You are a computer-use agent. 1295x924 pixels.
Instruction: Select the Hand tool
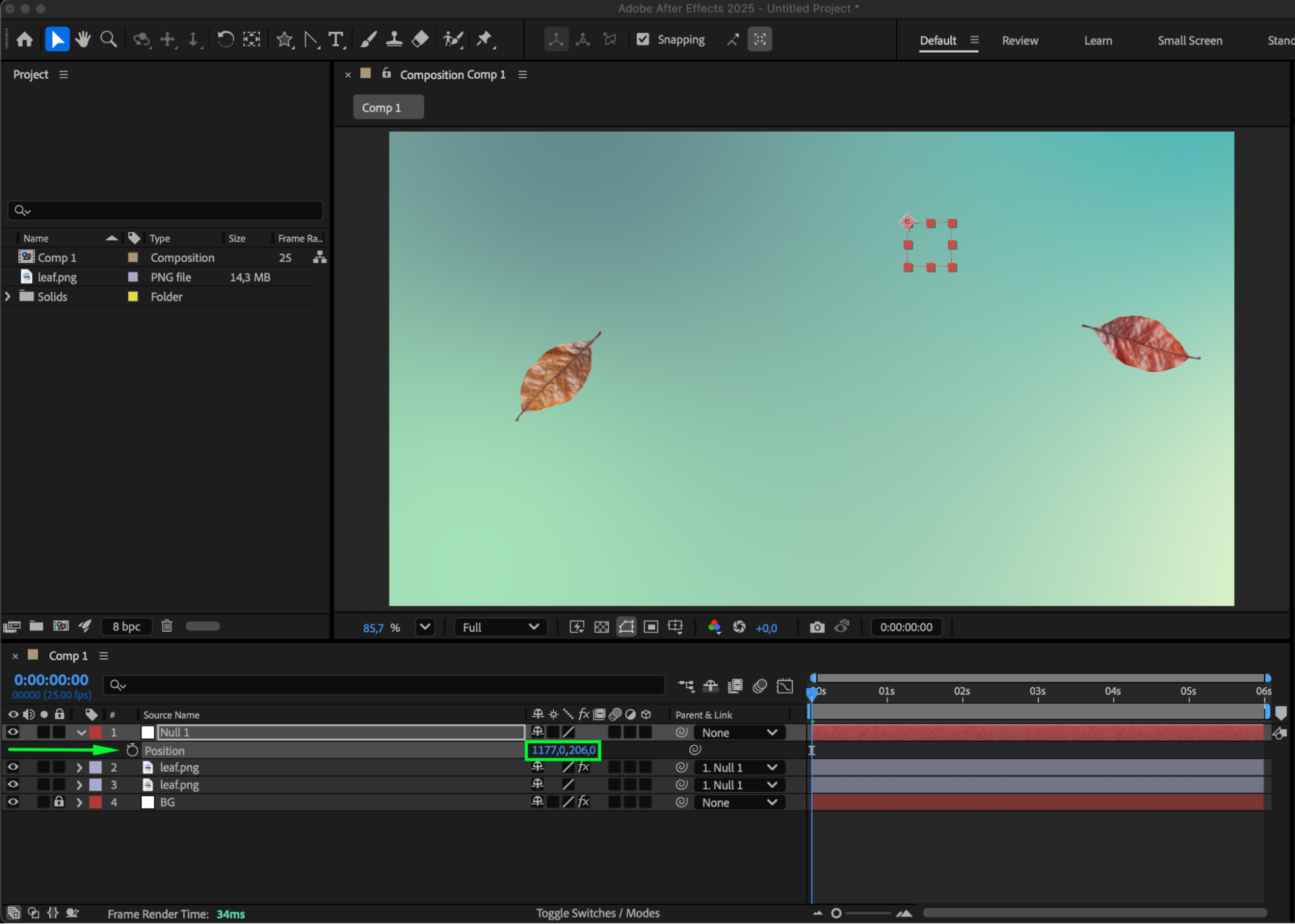point(82,40)
